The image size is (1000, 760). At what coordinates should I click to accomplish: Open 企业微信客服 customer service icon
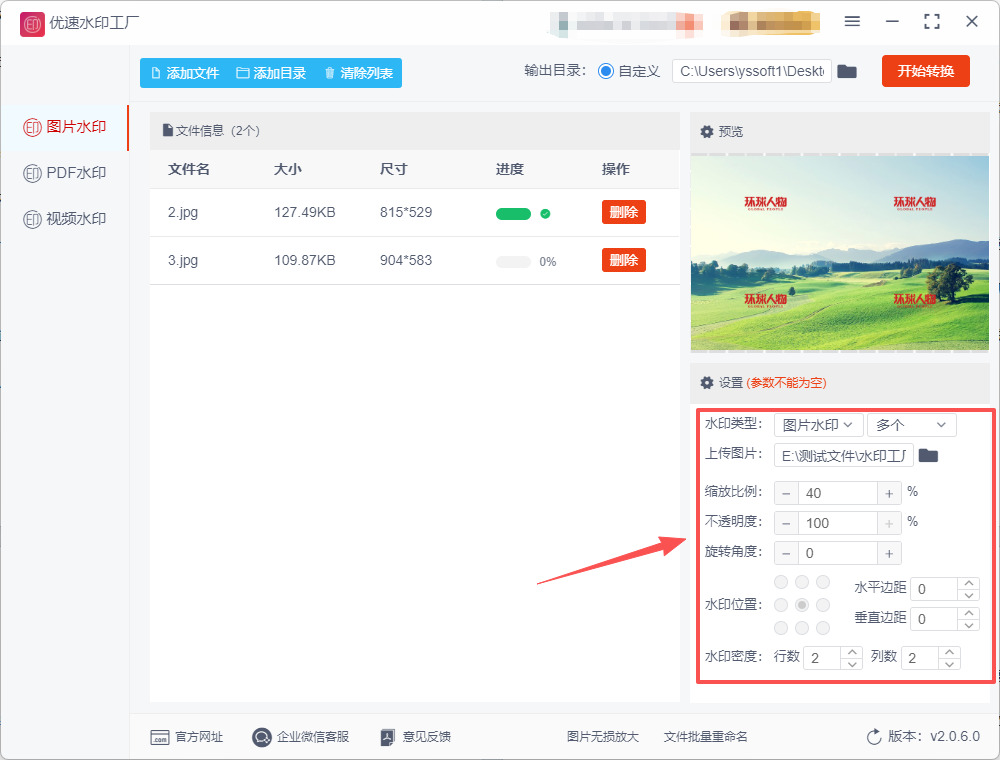[x=262, y=737]
